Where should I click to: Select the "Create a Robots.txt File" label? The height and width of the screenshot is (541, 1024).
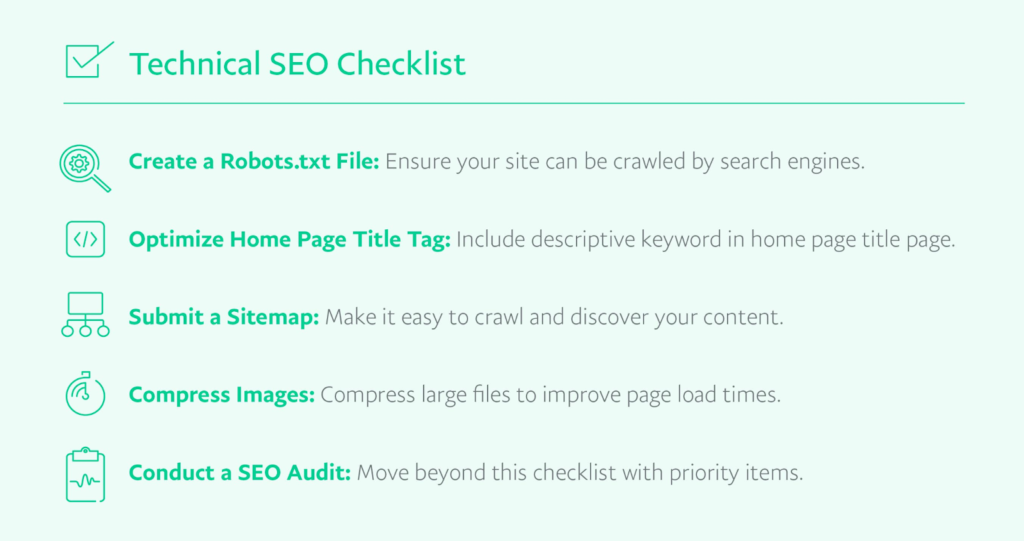(x=254, y=163)
